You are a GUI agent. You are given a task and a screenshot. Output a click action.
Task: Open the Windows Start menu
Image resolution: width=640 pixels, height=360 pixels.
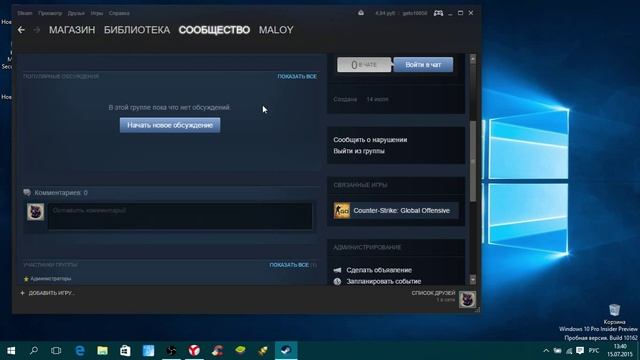coord(11,351)
